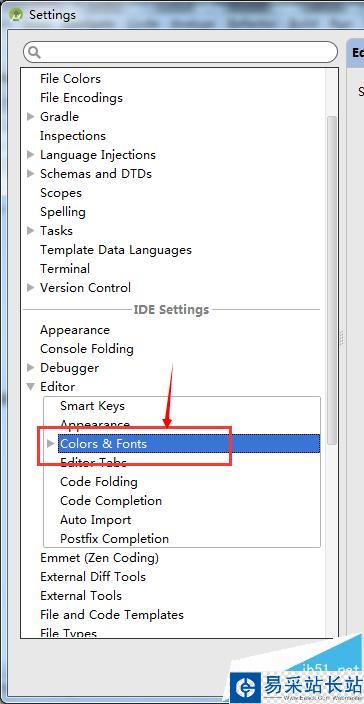Expand the Version Control node
Screen dimensions: 364x704
pyautogui.click(x=31, y=288)
